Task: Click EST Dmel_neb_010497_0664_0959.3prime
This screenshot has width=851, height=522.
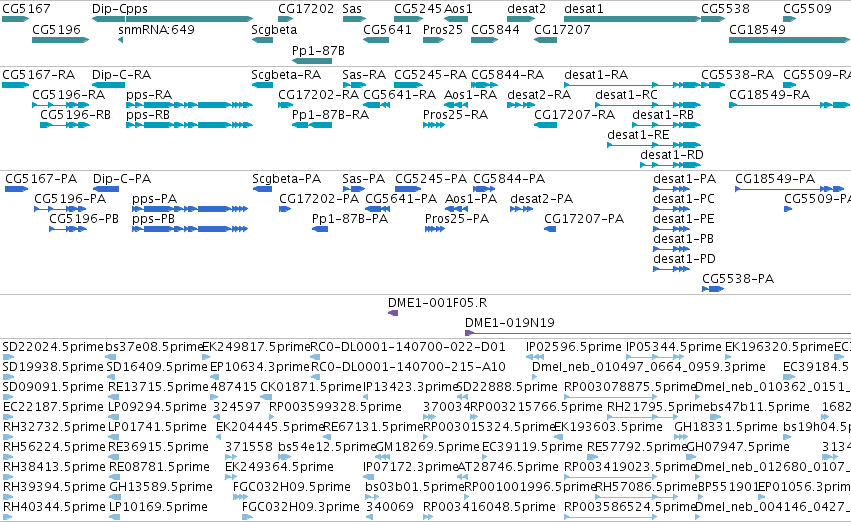Action: [x=649, y=367]
